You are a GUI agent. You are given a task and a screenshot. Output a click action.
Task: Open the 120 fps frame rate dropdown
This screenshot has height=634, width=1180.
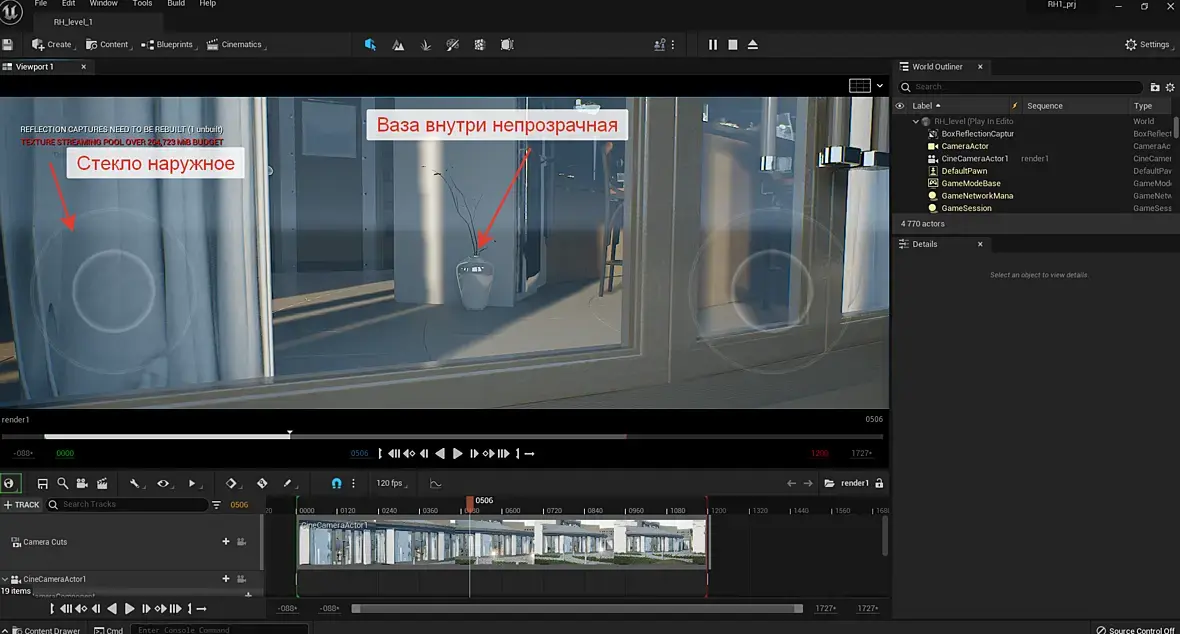(389, 483)
